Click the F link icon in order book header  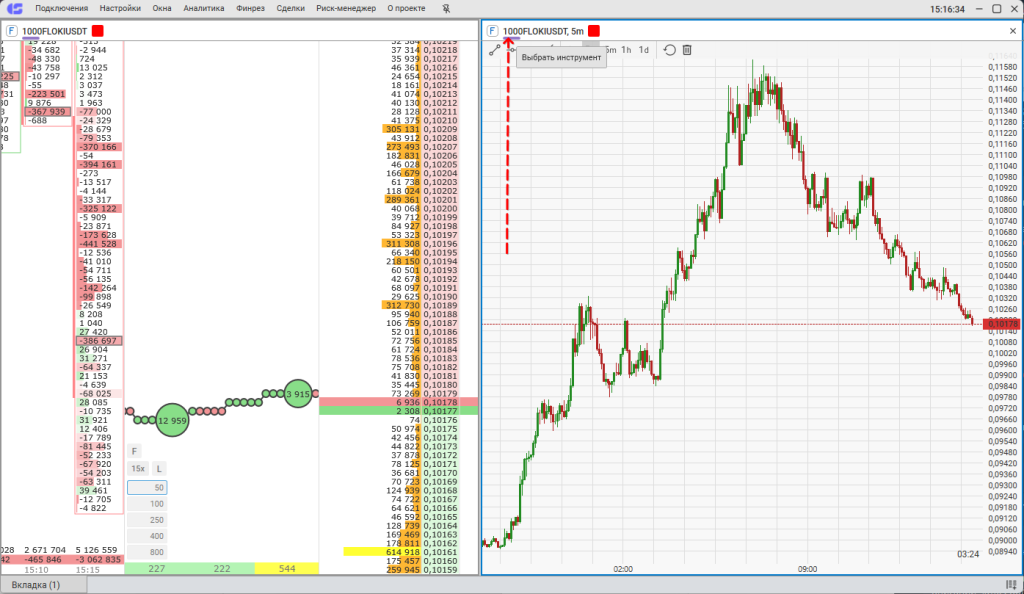11,31
